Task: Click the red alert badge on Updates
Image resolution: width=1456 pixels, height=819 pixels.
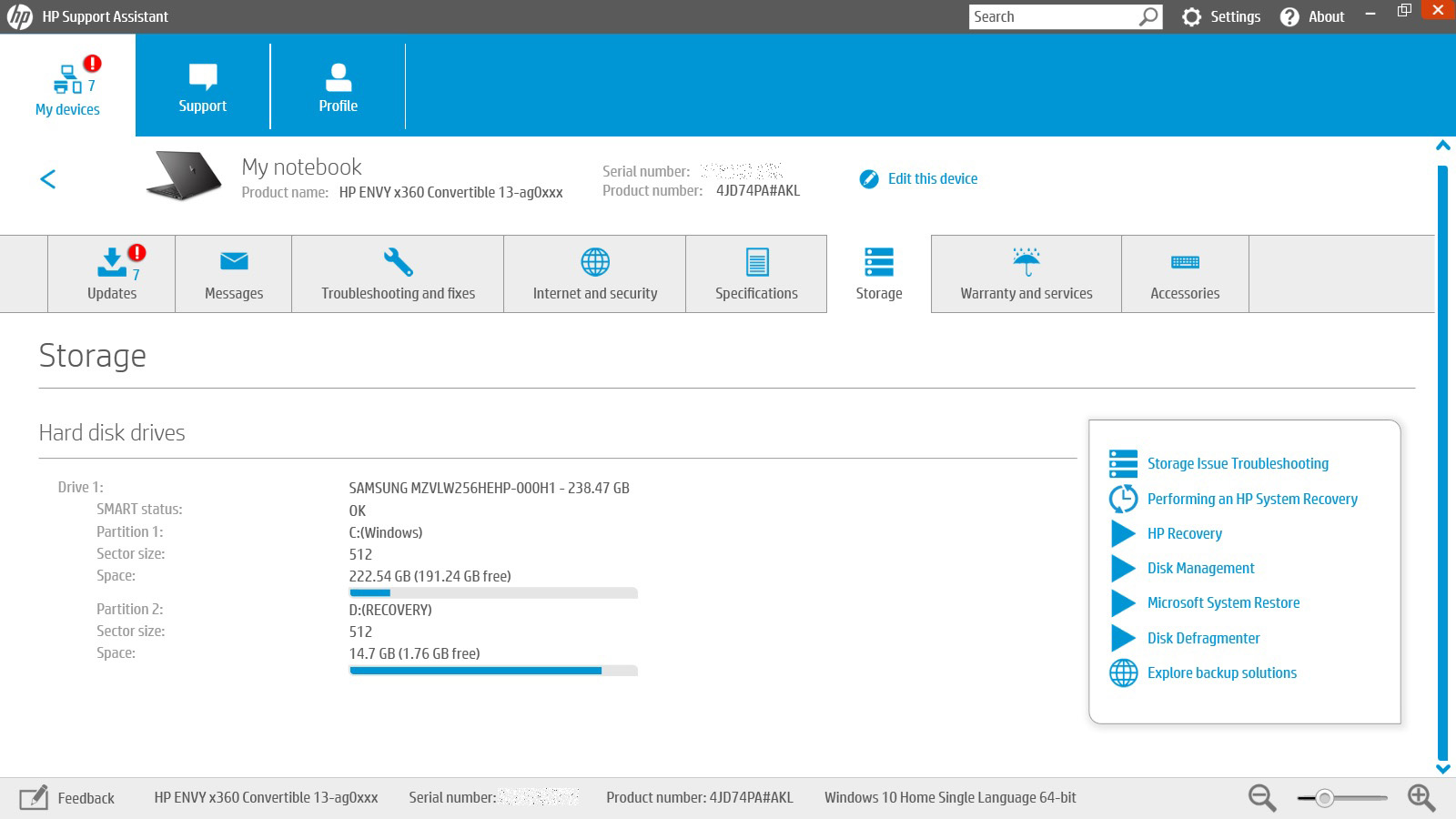Action: point(136,252)
